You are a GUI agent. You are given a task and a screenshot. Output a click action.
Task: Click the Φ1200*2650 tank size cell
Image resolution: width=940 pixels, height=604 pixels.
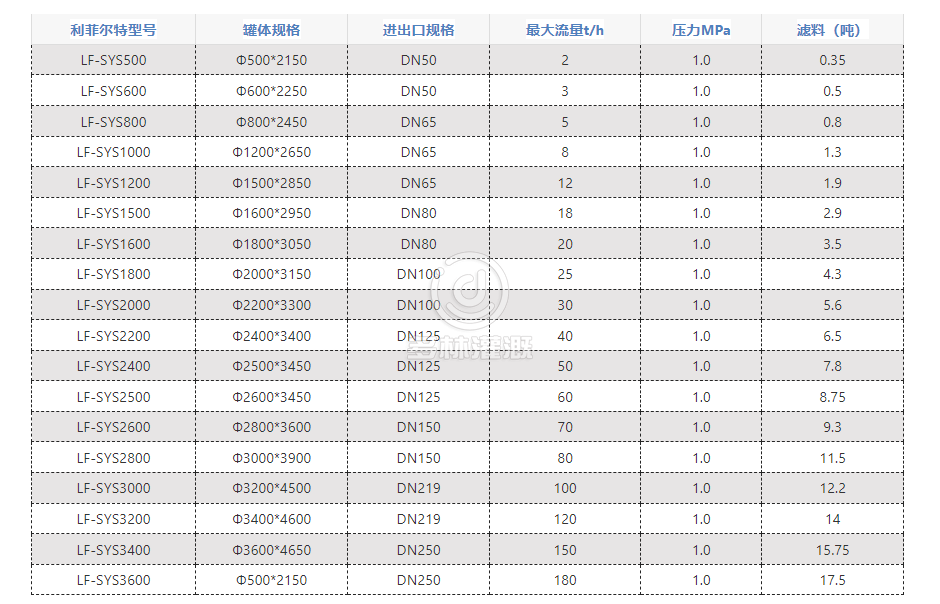[271, 153]
